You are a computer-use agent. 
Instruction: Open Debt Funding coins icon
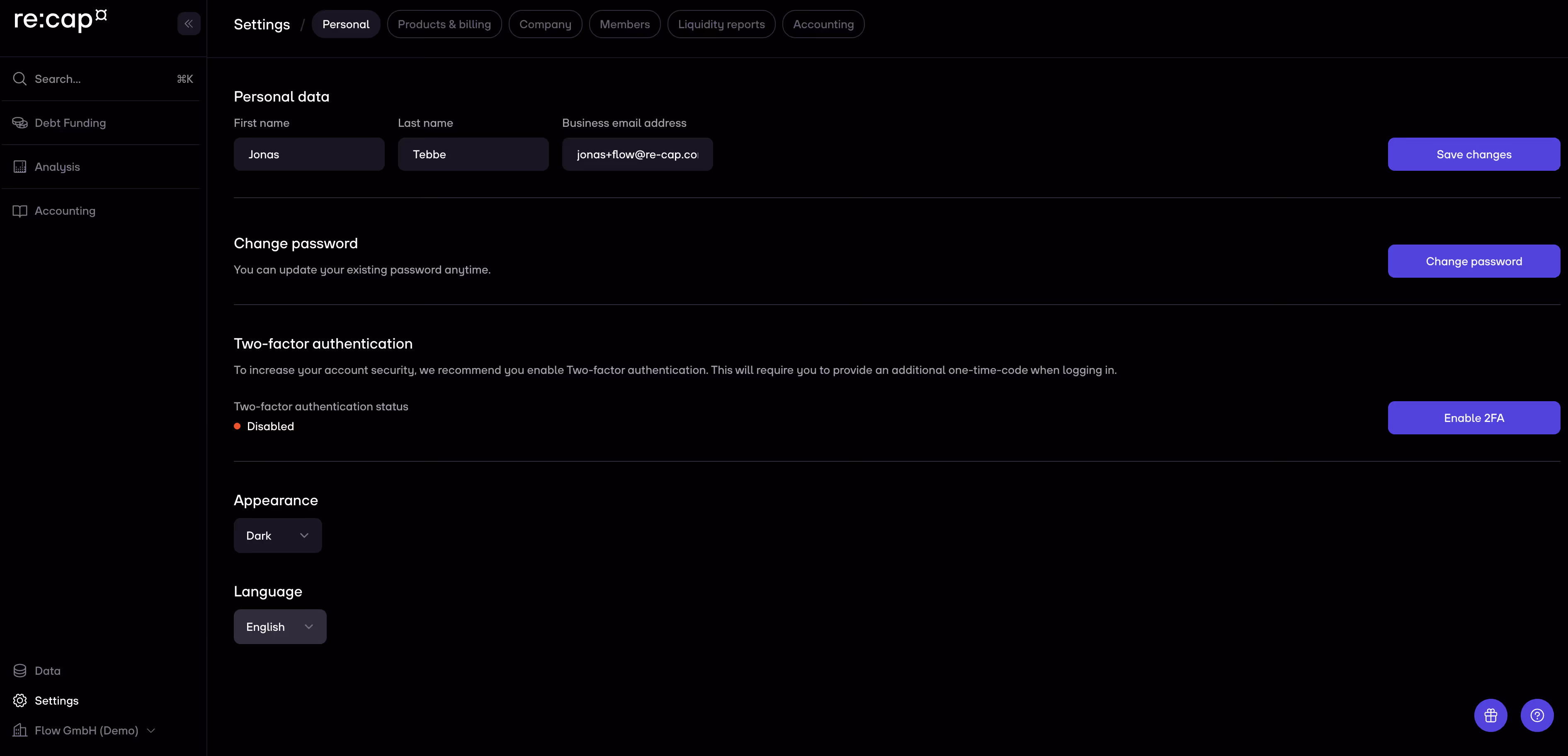tap(19, 123)
